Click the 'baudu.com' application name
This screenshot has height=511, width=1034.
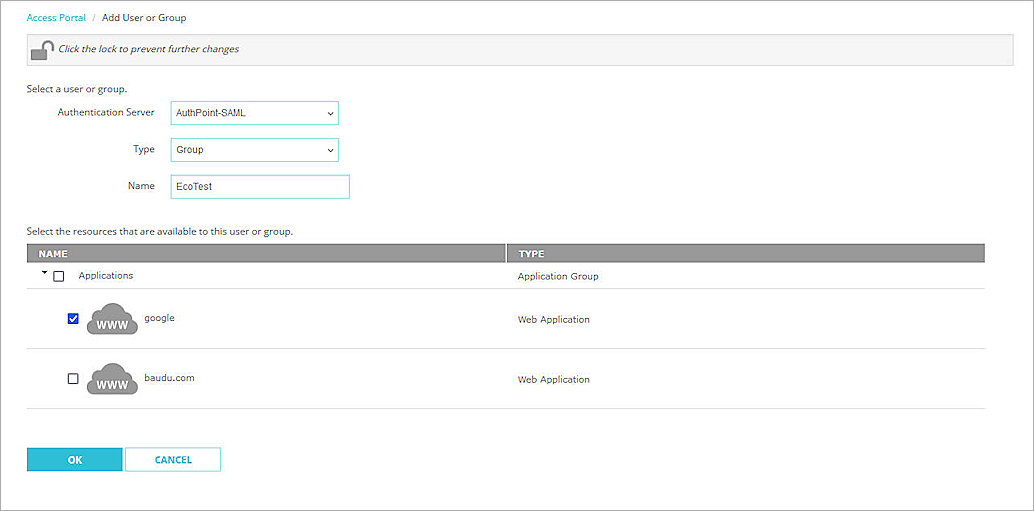(169, 378)
